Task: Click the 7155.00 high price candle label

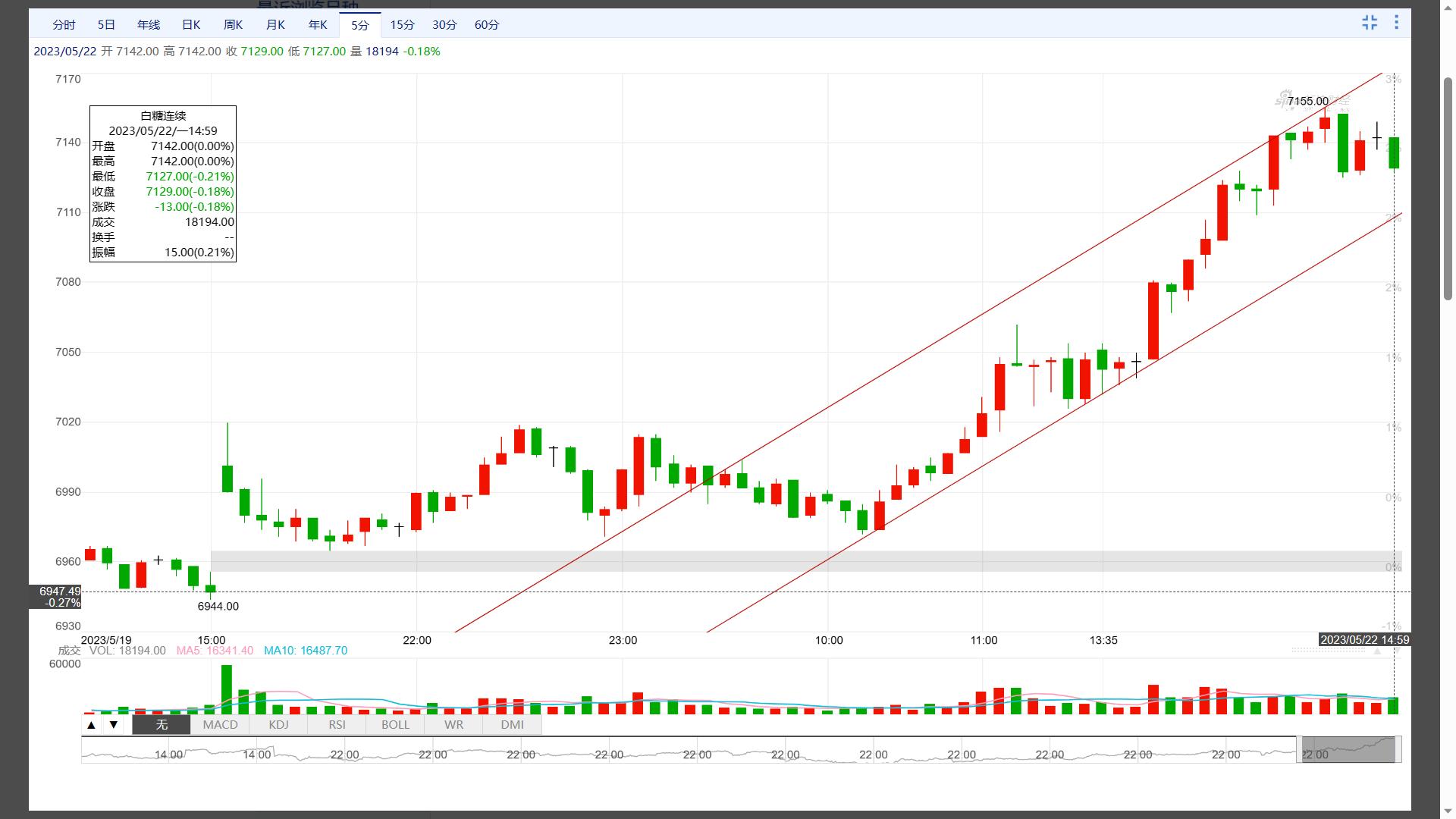Action: 1307,102
